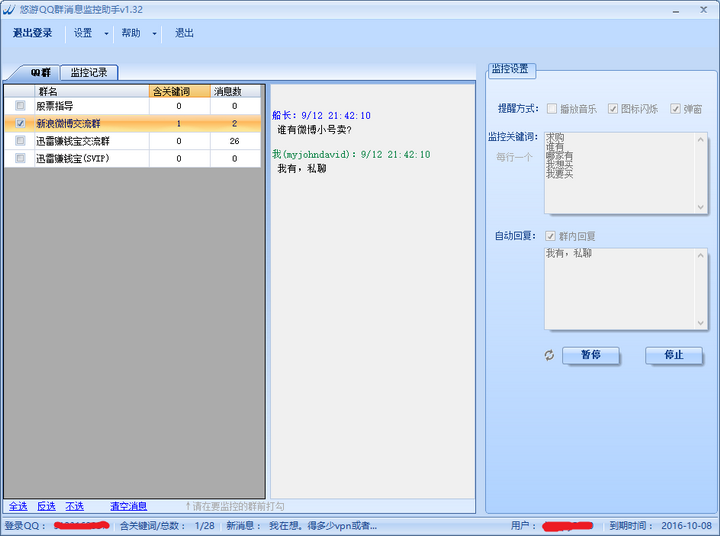
Task: Click the 群名 column header
Action: pos(92,91)
